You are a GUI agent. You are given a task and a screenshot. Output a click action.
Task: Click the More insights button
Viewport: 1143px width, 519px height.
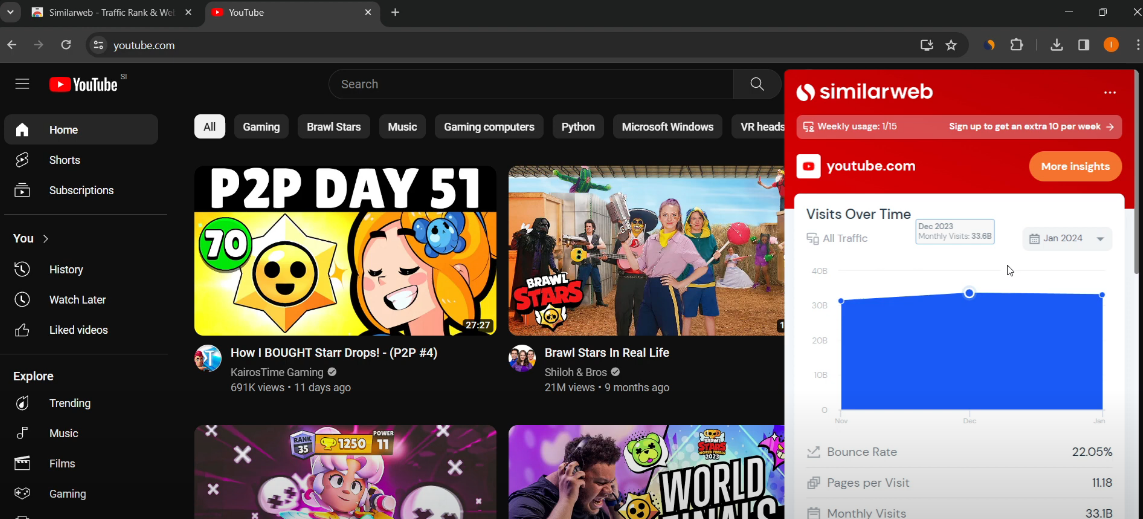(x=1075, y=166)
